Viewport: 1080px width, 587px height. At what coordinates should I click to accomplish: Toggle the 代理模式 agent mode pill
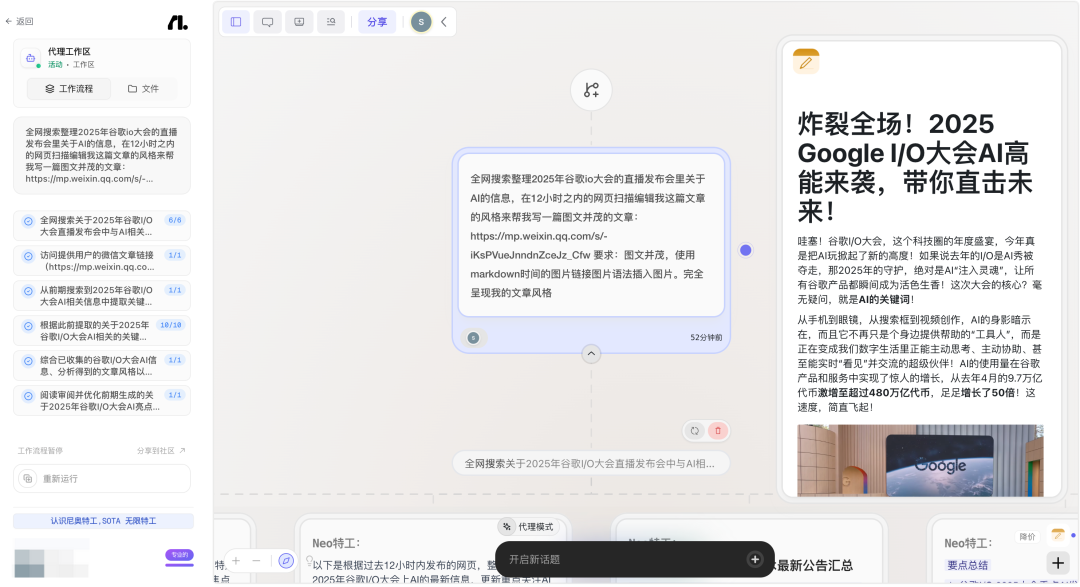click(x=528, y=527)
